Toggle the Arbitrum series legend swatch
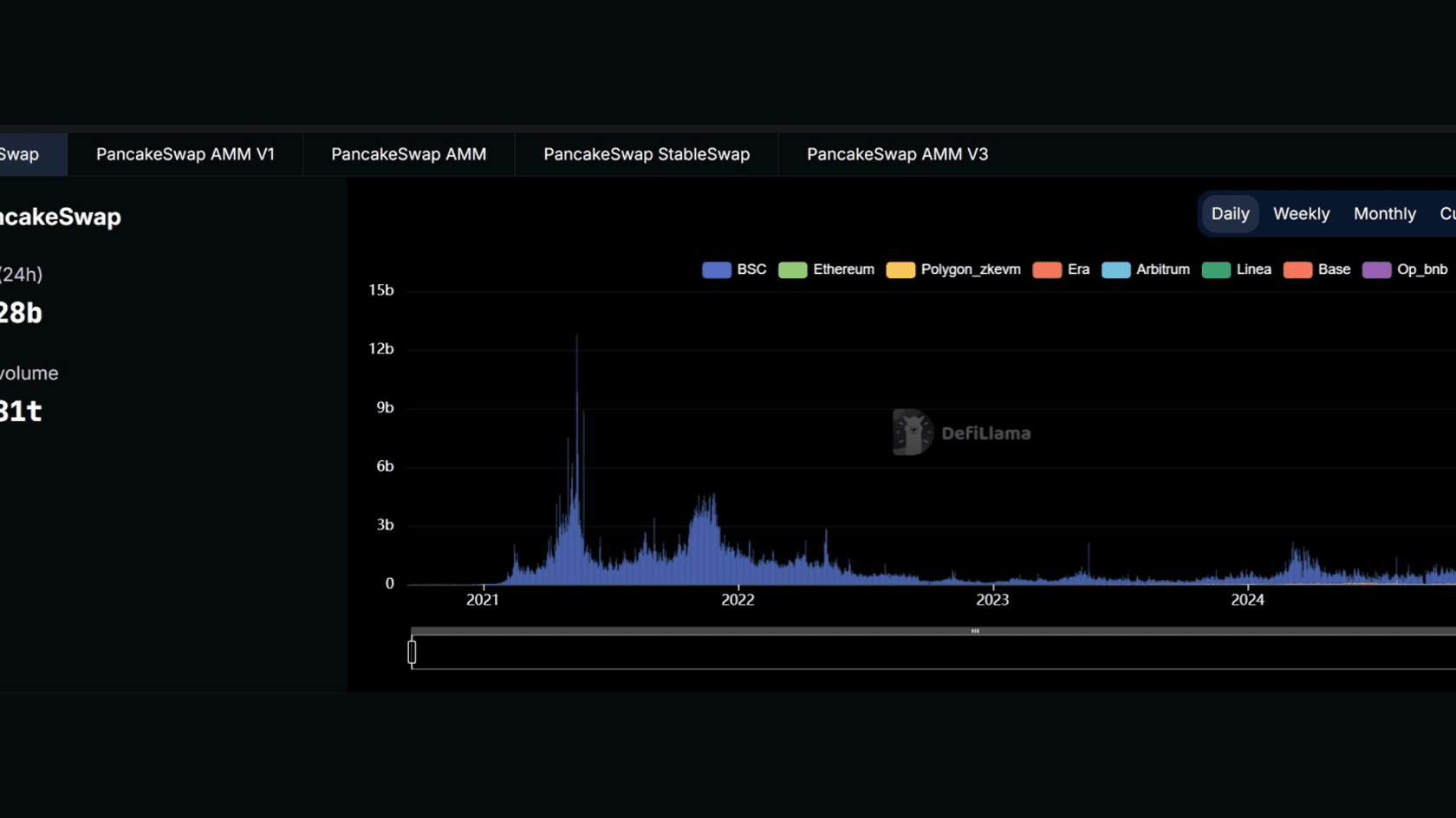This screenshot has width=1456, height=818. (1115, 269)
